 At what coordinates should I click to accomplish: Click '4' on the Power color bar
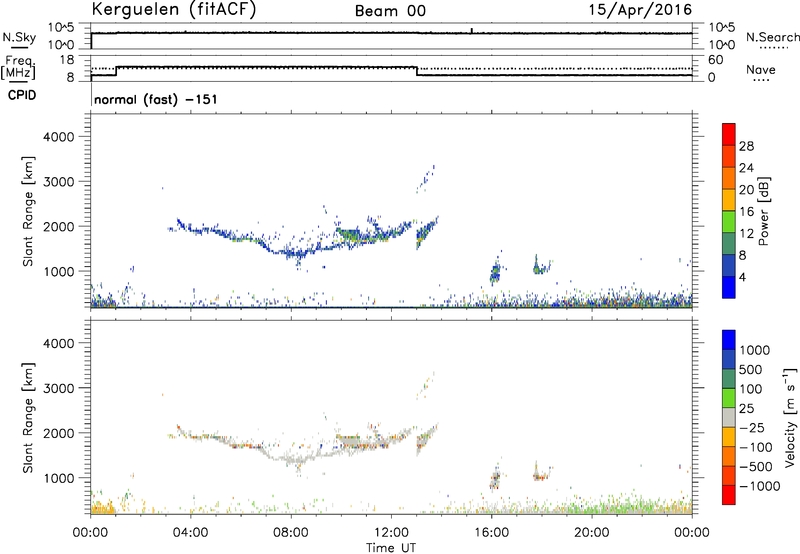click(742, 277)
